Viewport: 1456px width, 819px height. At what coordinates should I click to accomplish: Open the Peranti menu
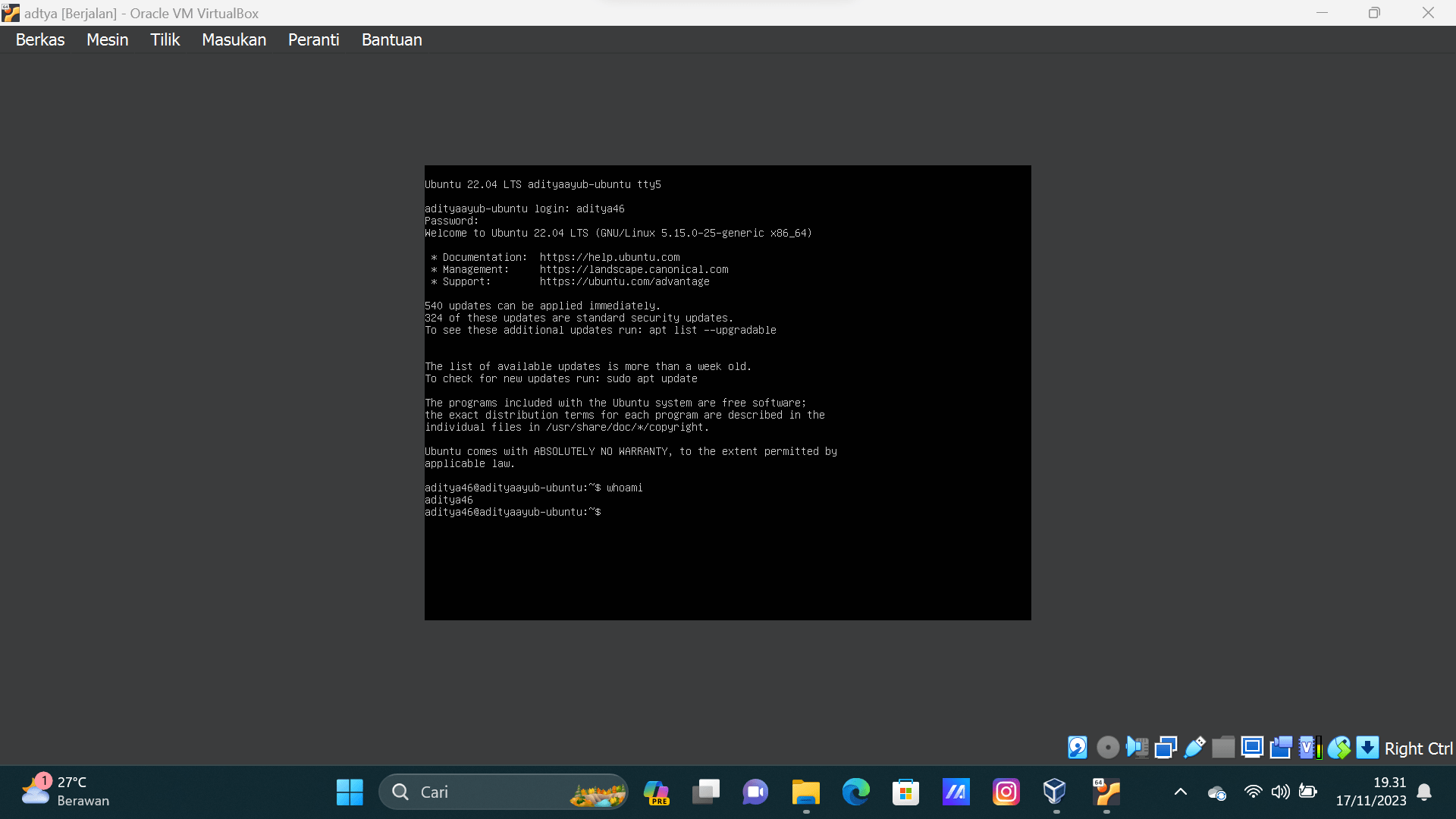[313, 39]
